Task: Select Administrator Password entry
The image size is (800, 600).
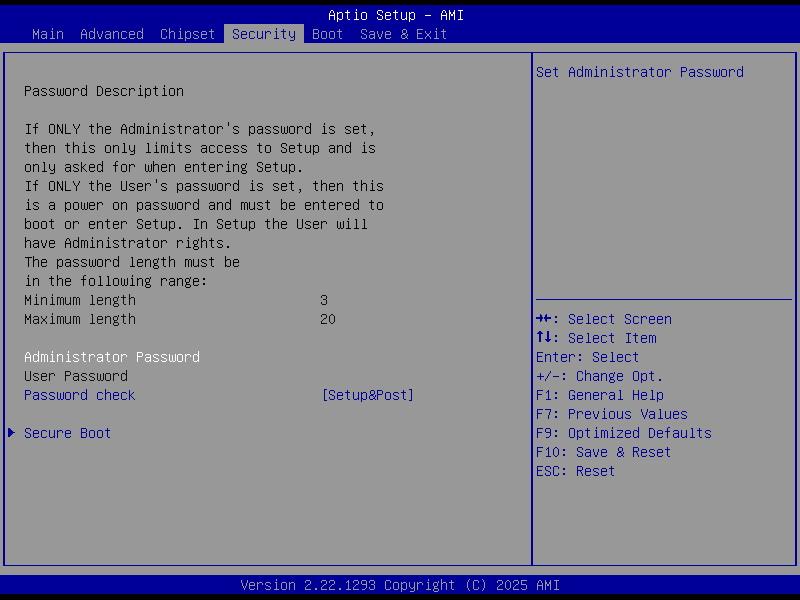Action: tap(112, 357)
